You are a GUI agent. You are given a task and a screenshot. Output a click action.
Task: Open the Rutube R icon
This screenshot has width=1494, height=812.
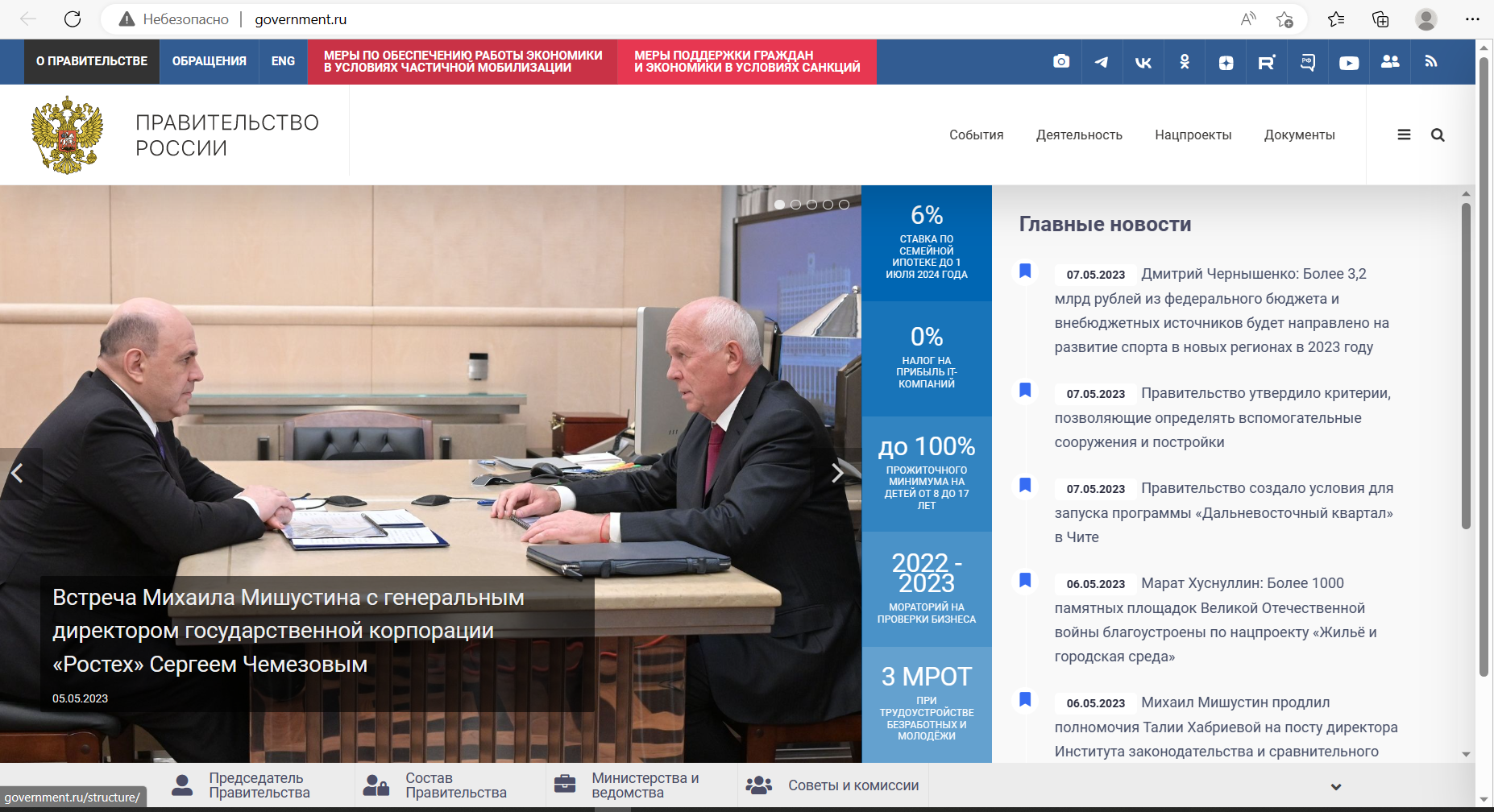click(1267, 62)
